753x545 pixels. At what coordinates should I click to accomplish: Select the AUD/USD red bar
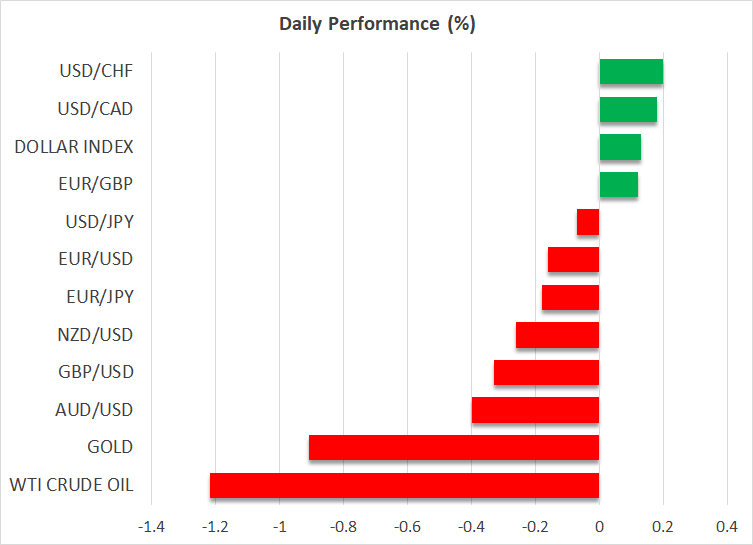535,410
